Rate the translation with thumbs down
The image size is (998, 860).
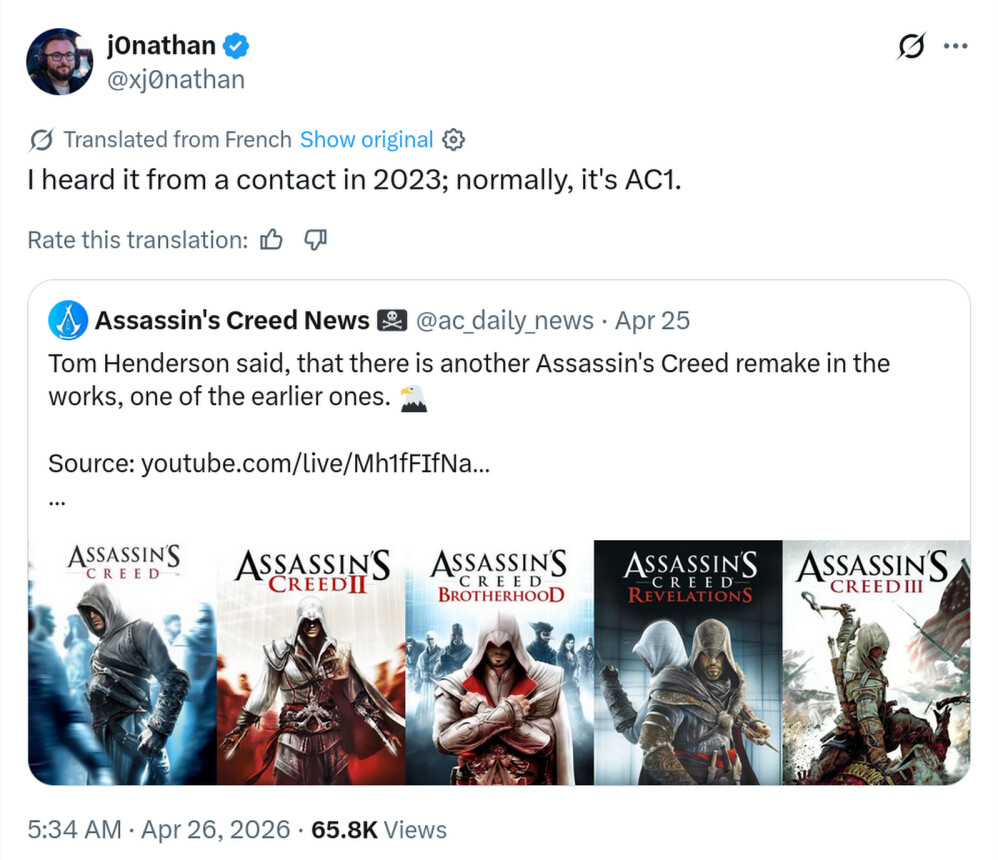point(315,240)
